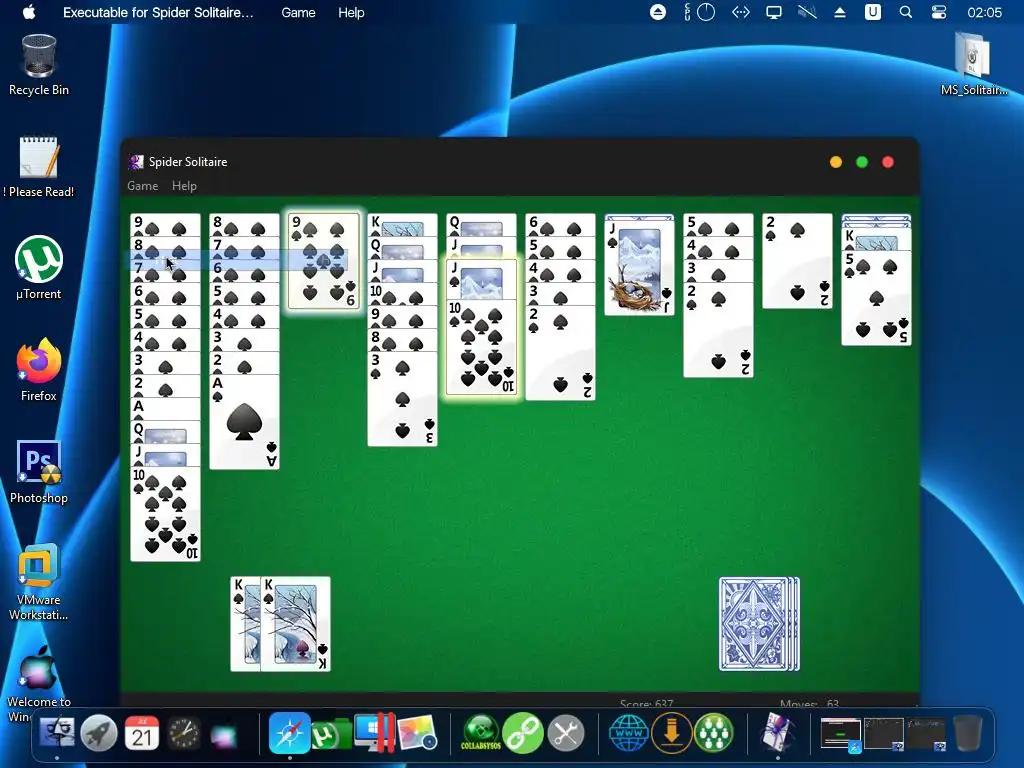The image size is (1024, 768).
Task: Click the round eject icon in menu bar
Action: point(658,12)
